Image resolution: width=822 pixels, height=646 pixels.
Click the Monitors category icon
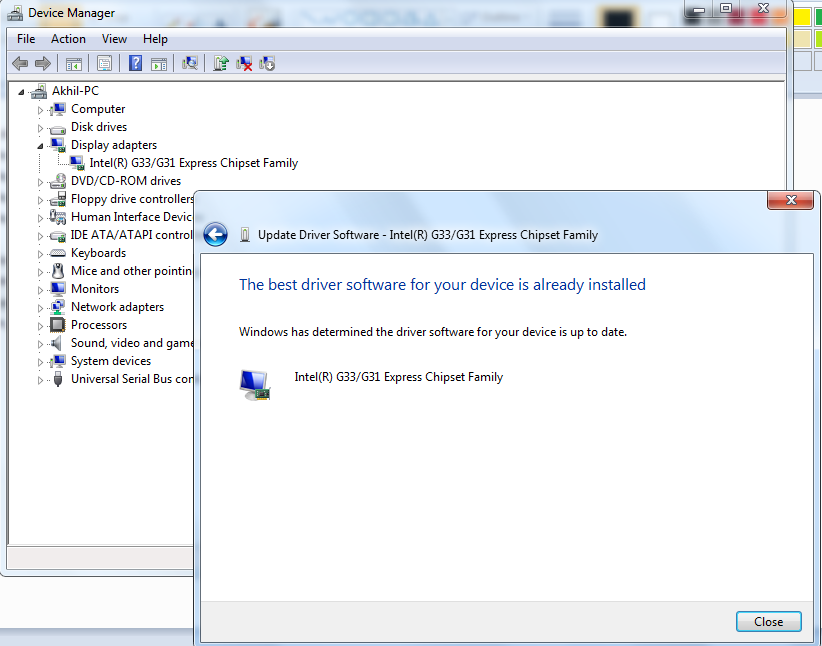point(57,289)
